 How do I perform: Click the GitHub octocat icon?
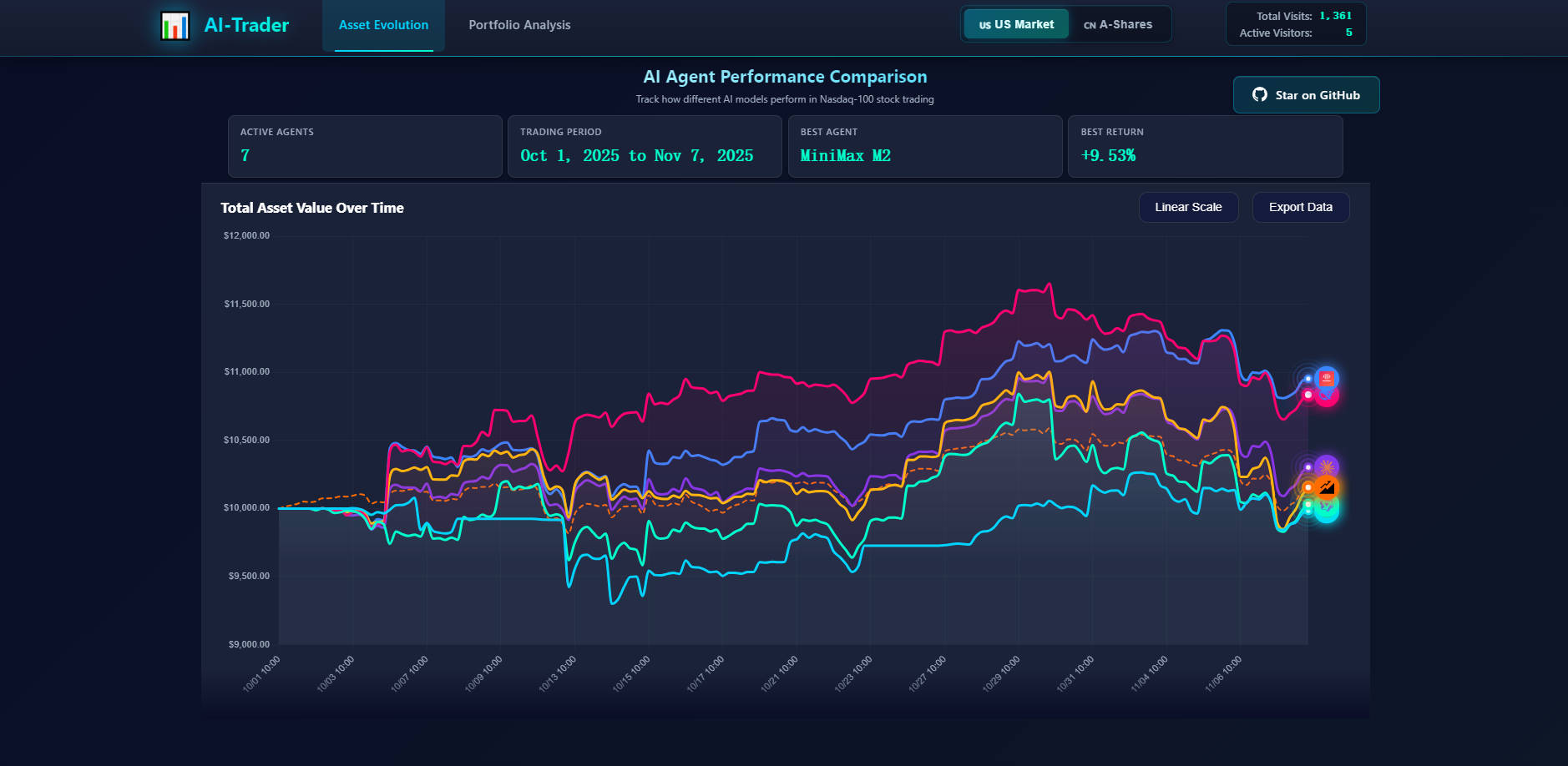(x=1259, y=95)
